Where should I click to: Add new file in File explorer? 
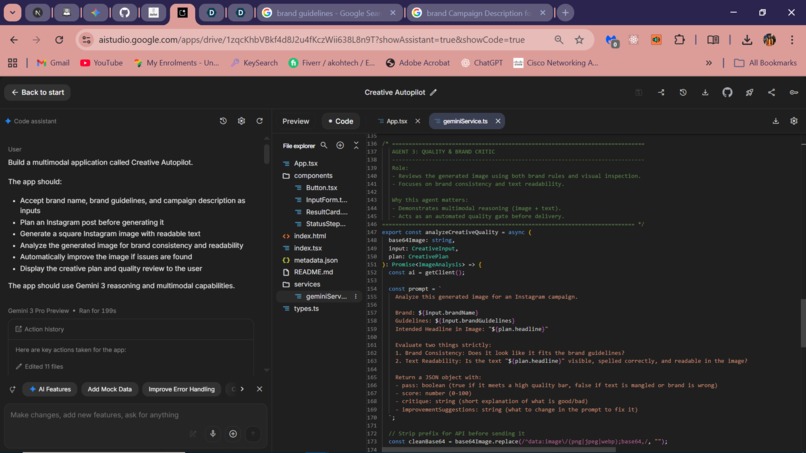click(340, 146)
